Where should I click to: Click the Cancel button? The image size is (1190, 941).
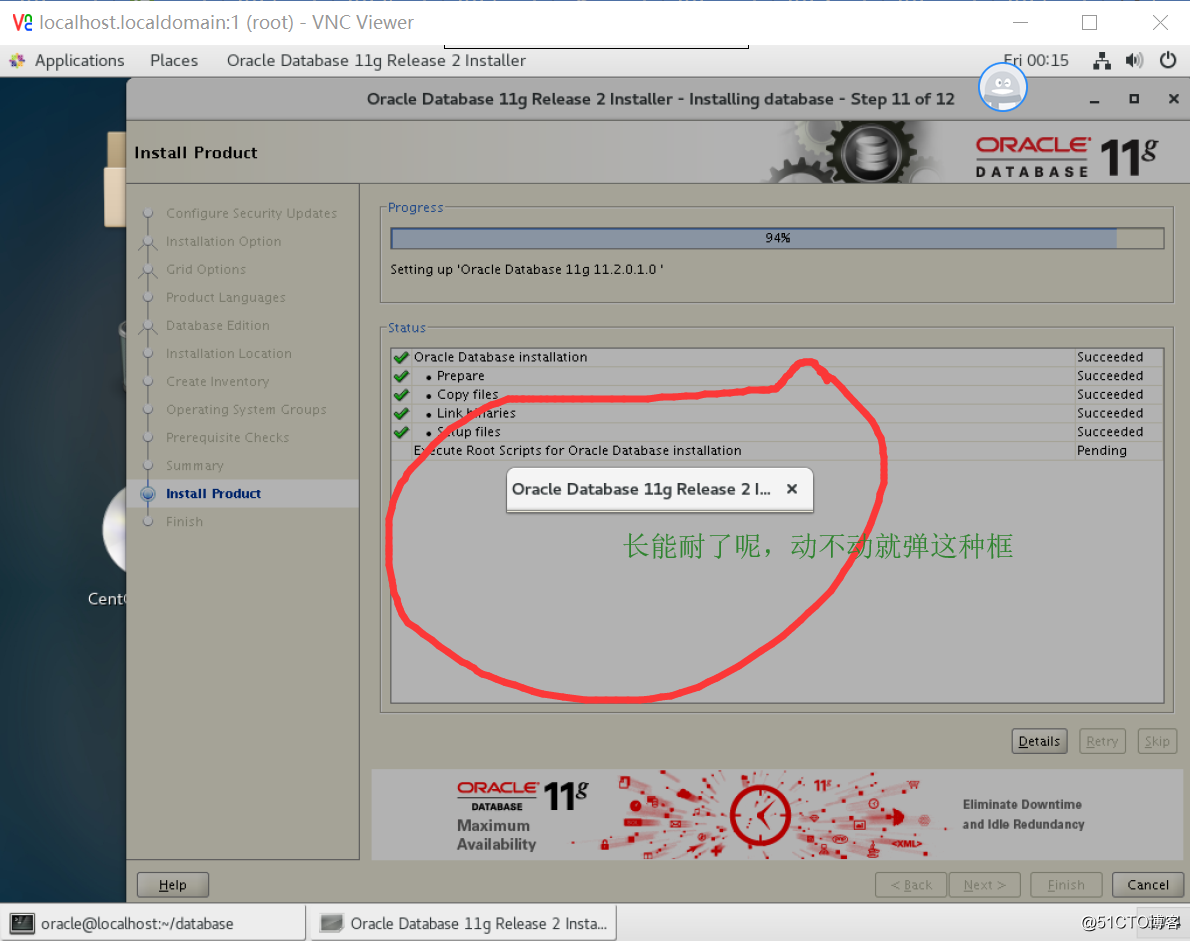click(x=1148, y=885)
